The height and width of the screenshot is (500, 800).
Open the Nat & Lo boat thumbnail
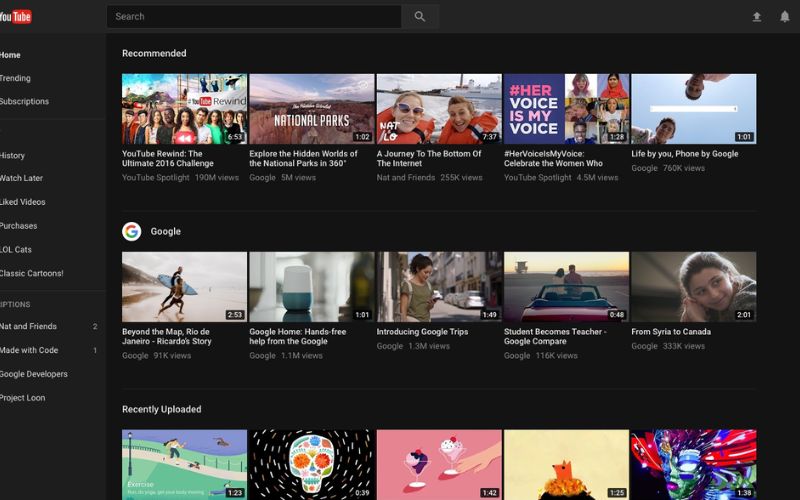439,109
